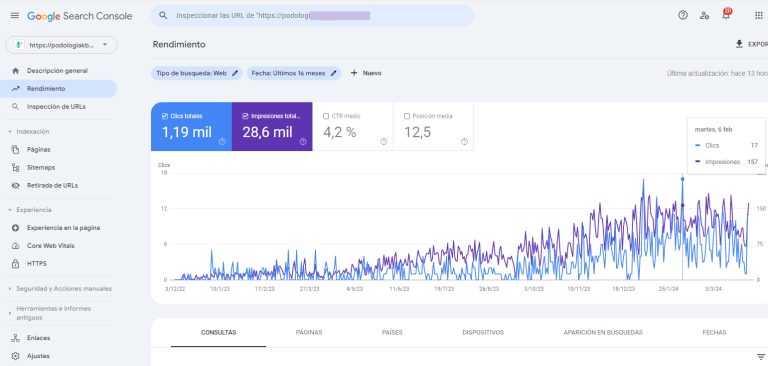The image size is (768, 366).
Task: Click the users and permissions icon
Action: coord(704,15)
